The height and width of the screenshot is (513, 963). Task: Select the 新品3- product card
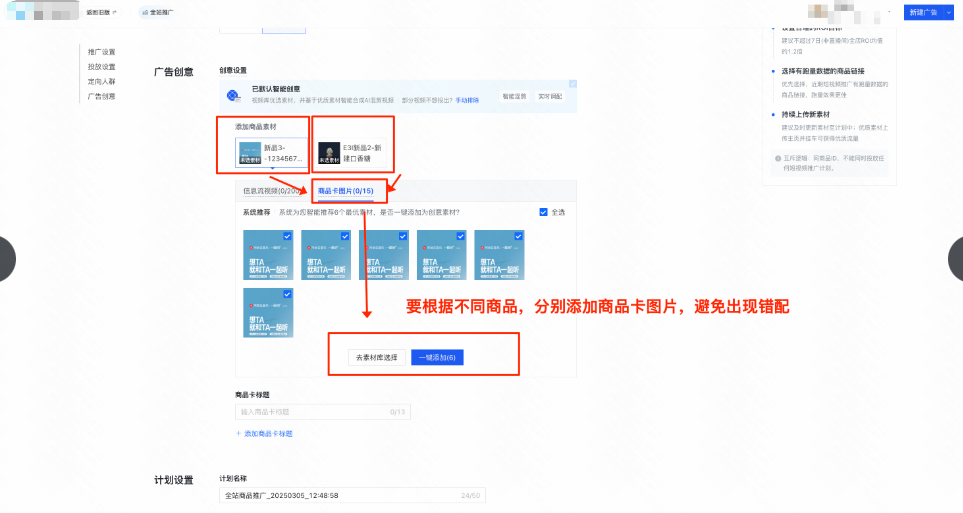point(271,153)
